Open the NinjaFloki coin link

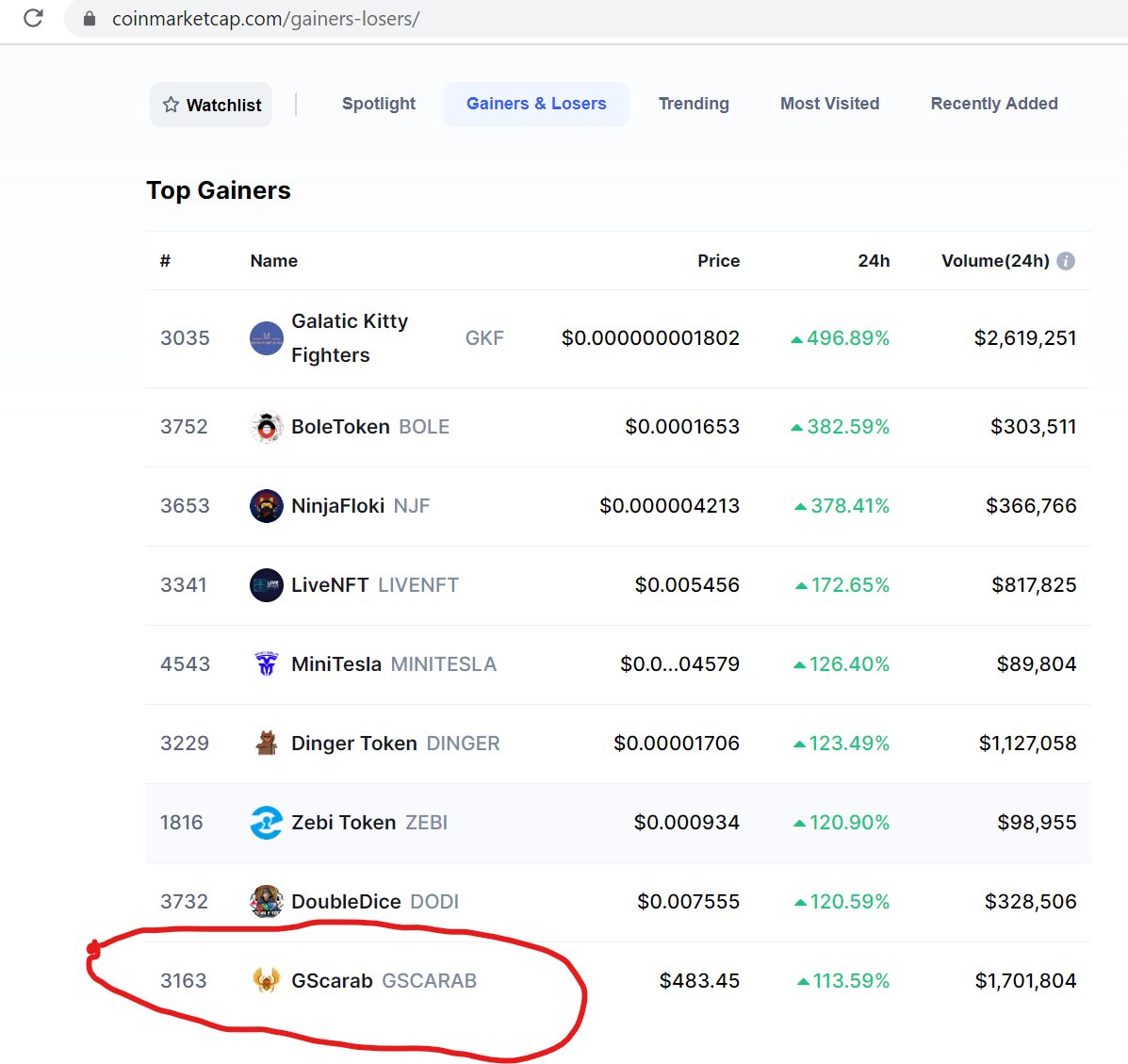(x=337, y=506)
